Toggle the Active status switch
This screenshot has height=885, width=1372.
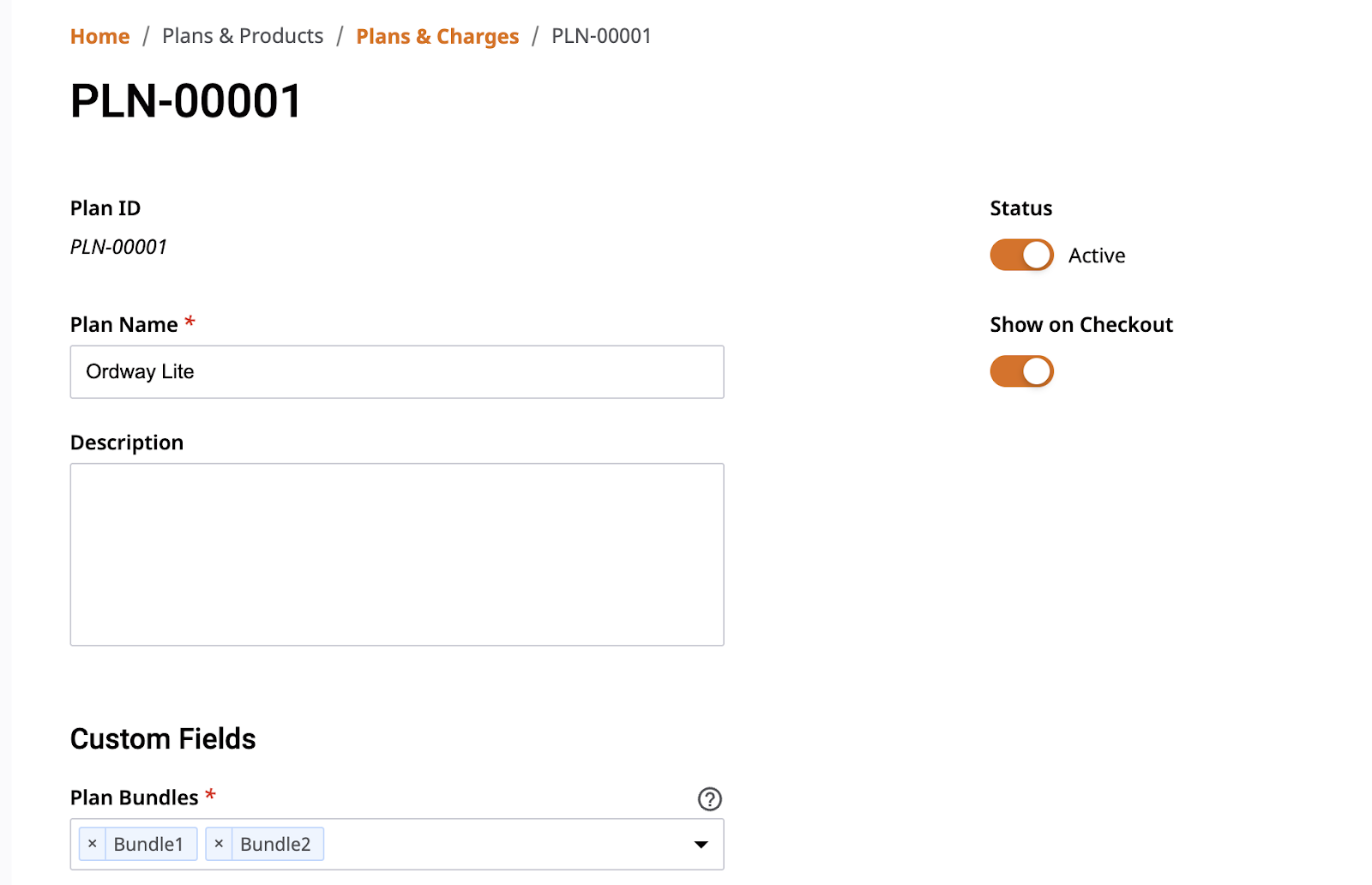point(1021,255)
